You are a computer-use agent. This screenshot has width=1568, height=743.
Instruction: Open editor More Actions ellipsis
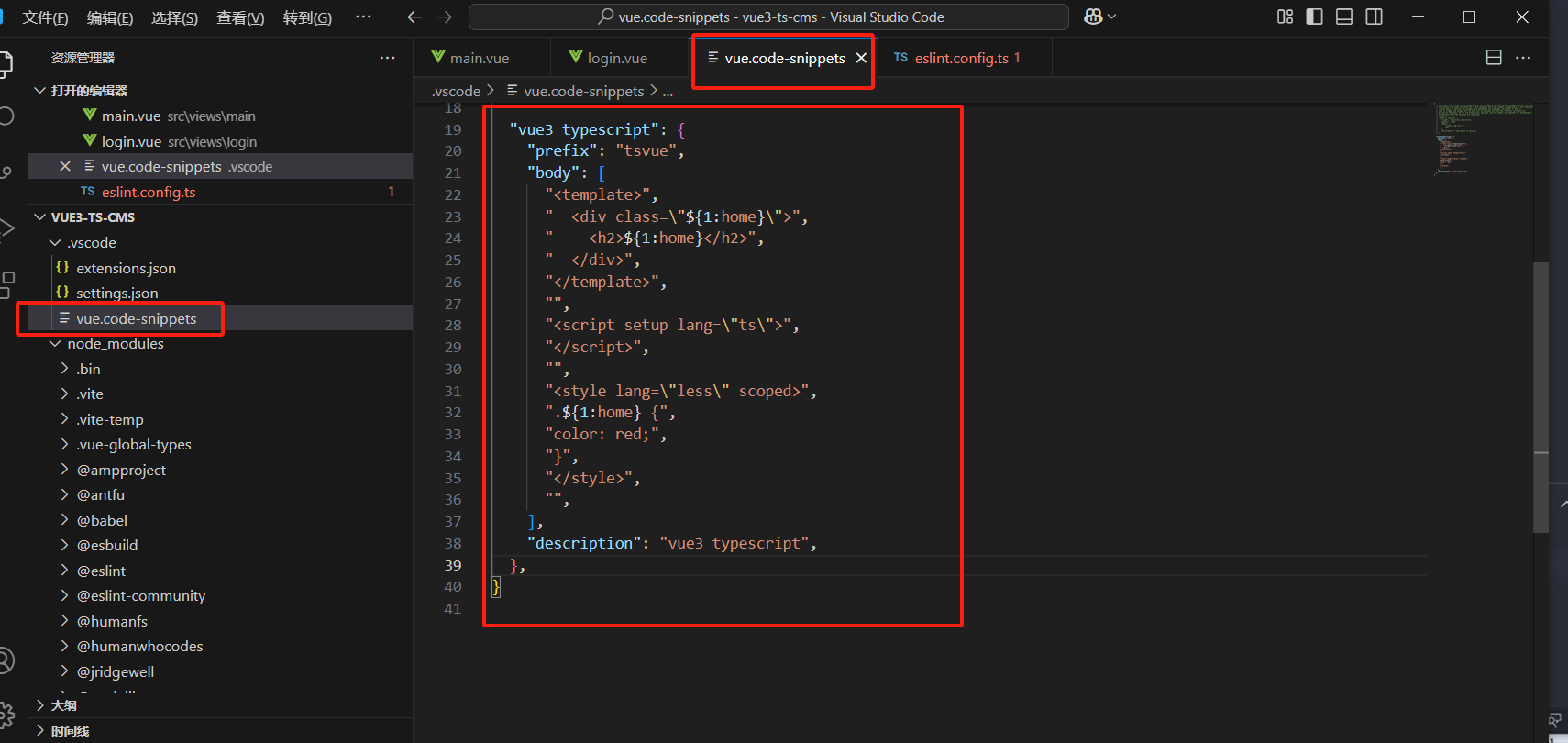pyautogui.click(x=1523, y=58)
